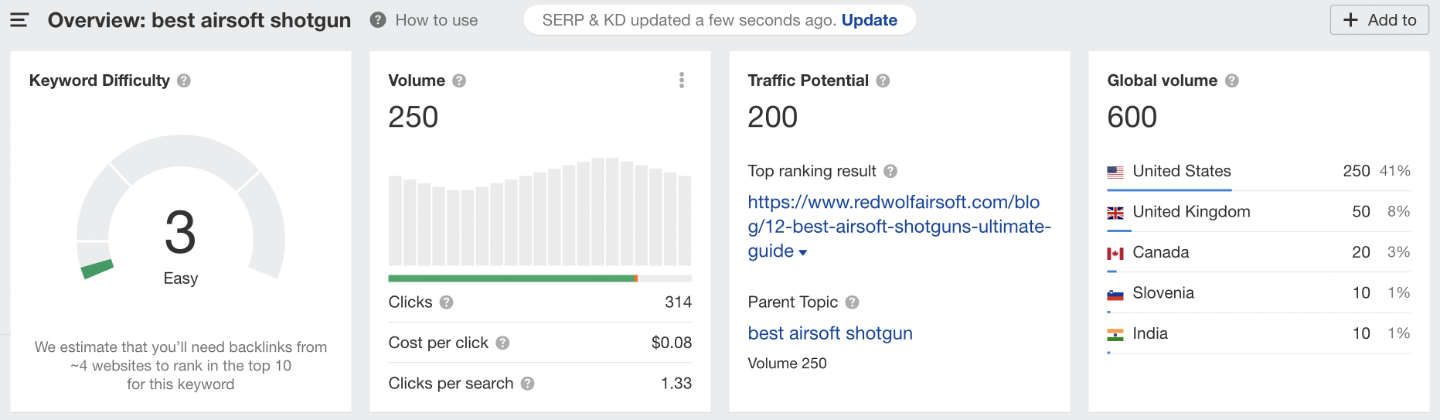Viewport: 1440px width, 420px height.
Task: Show Volume help tooltip icon
Action: click(459, 81)
